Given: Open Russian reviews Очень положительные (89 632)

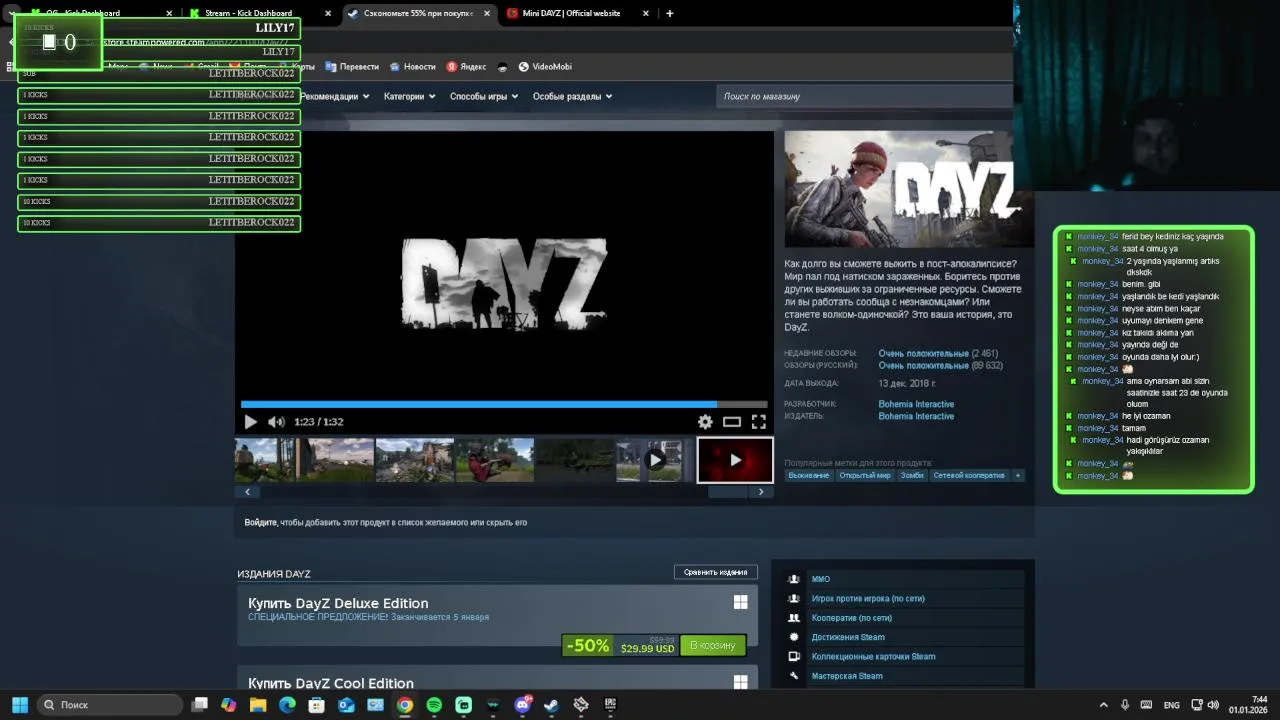Looking at the screenshot, I should pyautogui.click(x=940, y=366).
